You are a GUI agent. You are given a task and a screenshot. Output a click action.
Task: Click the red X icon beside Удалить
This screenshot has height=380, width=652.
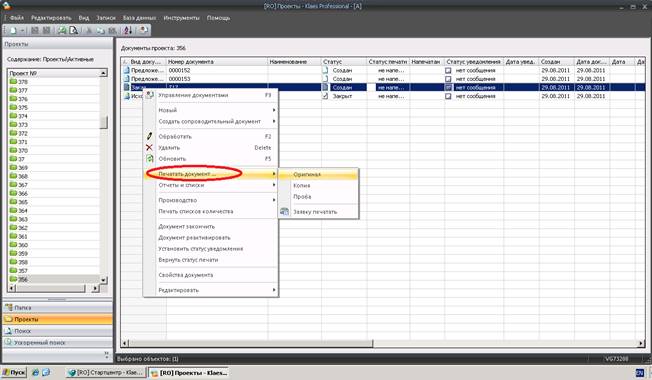point(149,148)
